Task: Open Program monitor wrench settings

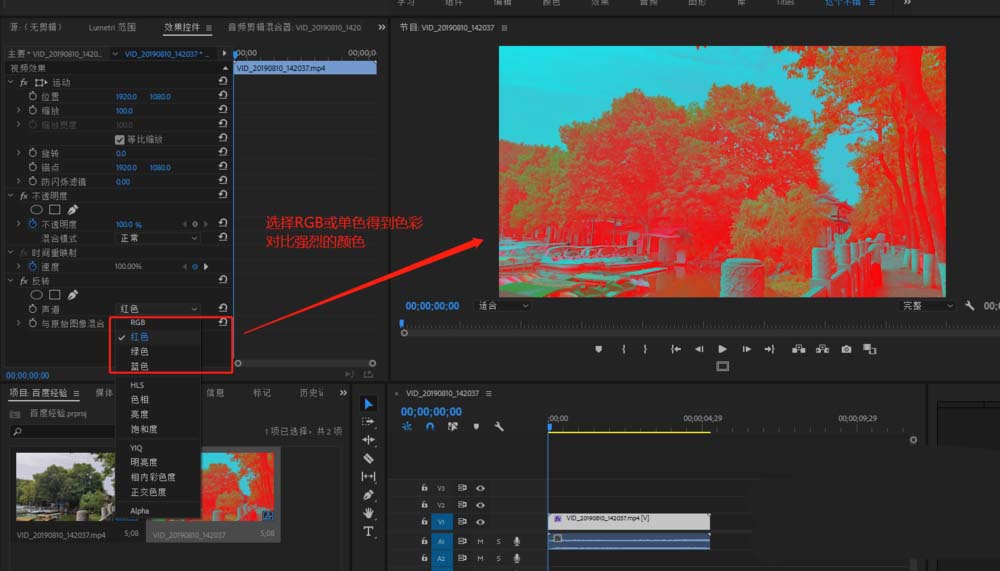Action: pos(969,305)
